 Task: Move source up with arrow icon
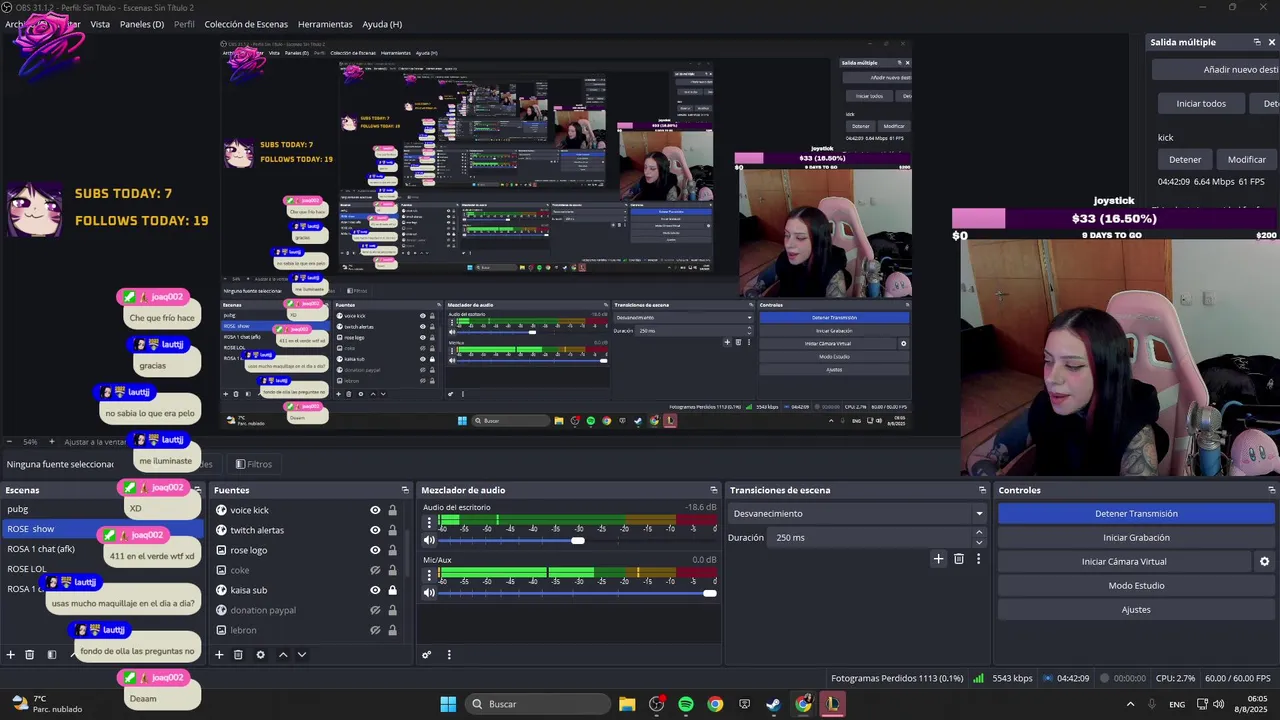tap(283, 655)
